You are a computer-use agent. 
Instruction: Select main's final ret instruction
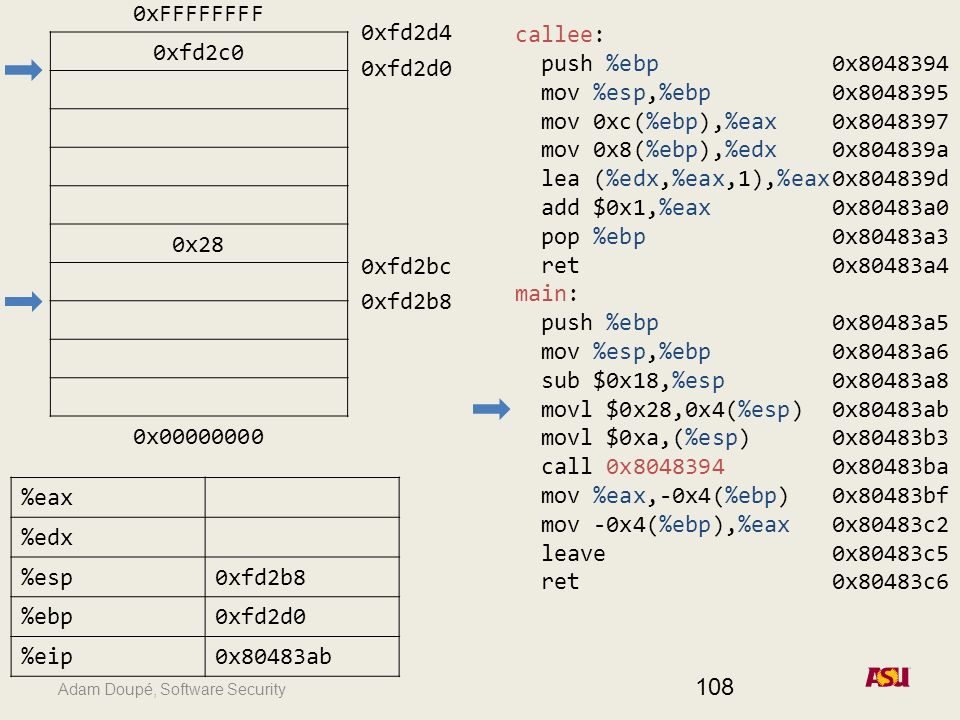(560, 581)
